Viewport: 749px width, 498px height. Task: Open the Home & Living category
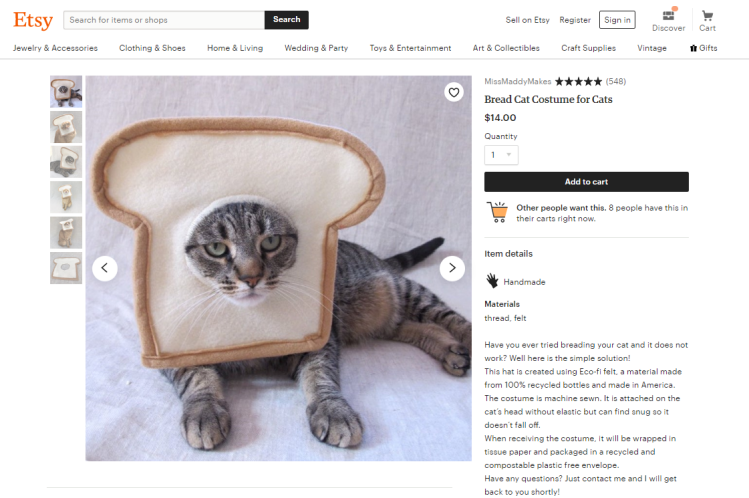point(235,48)
